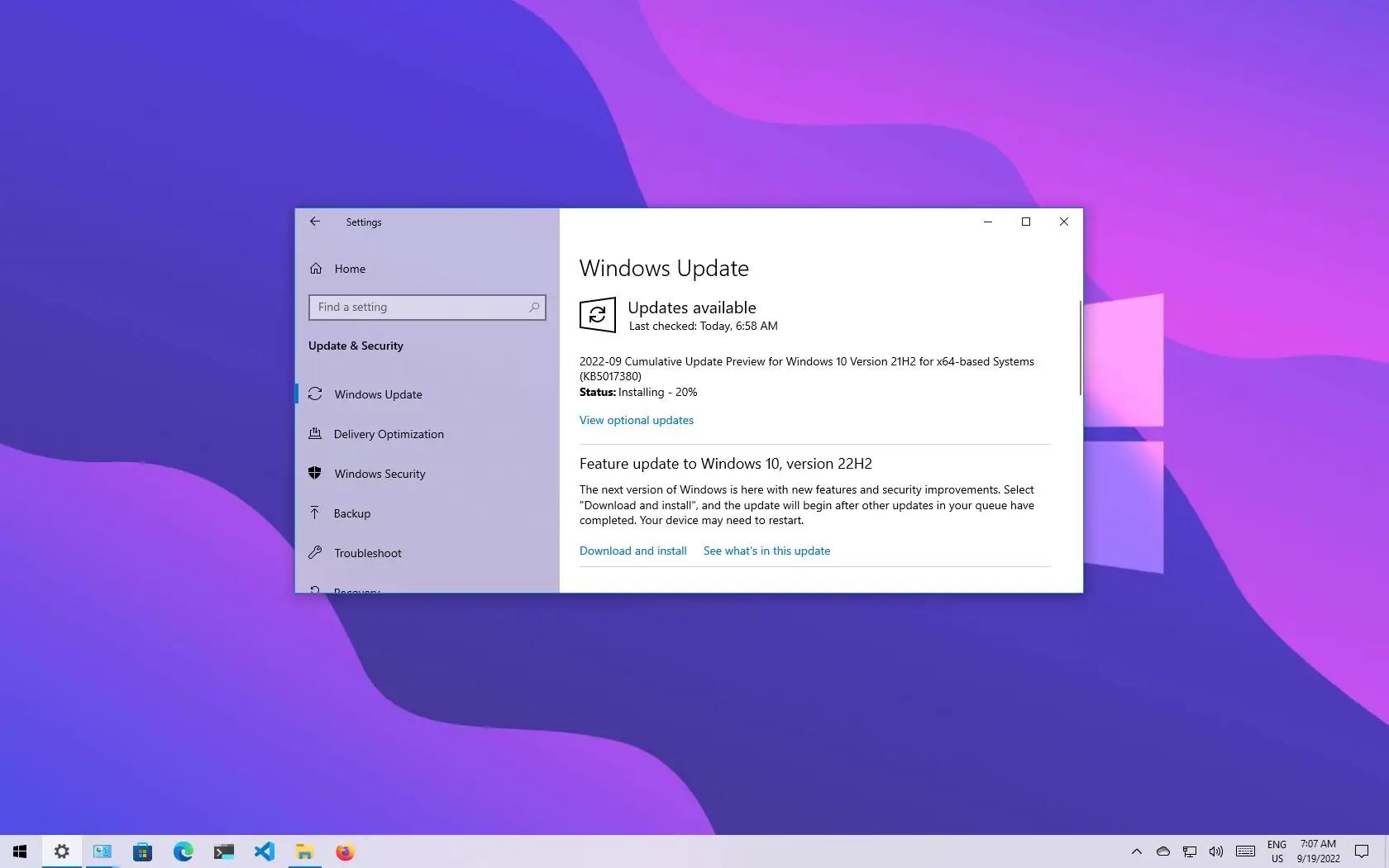Click the KB5017380 cumulative update description
The image size is (1389, 868).
(807, 369)
